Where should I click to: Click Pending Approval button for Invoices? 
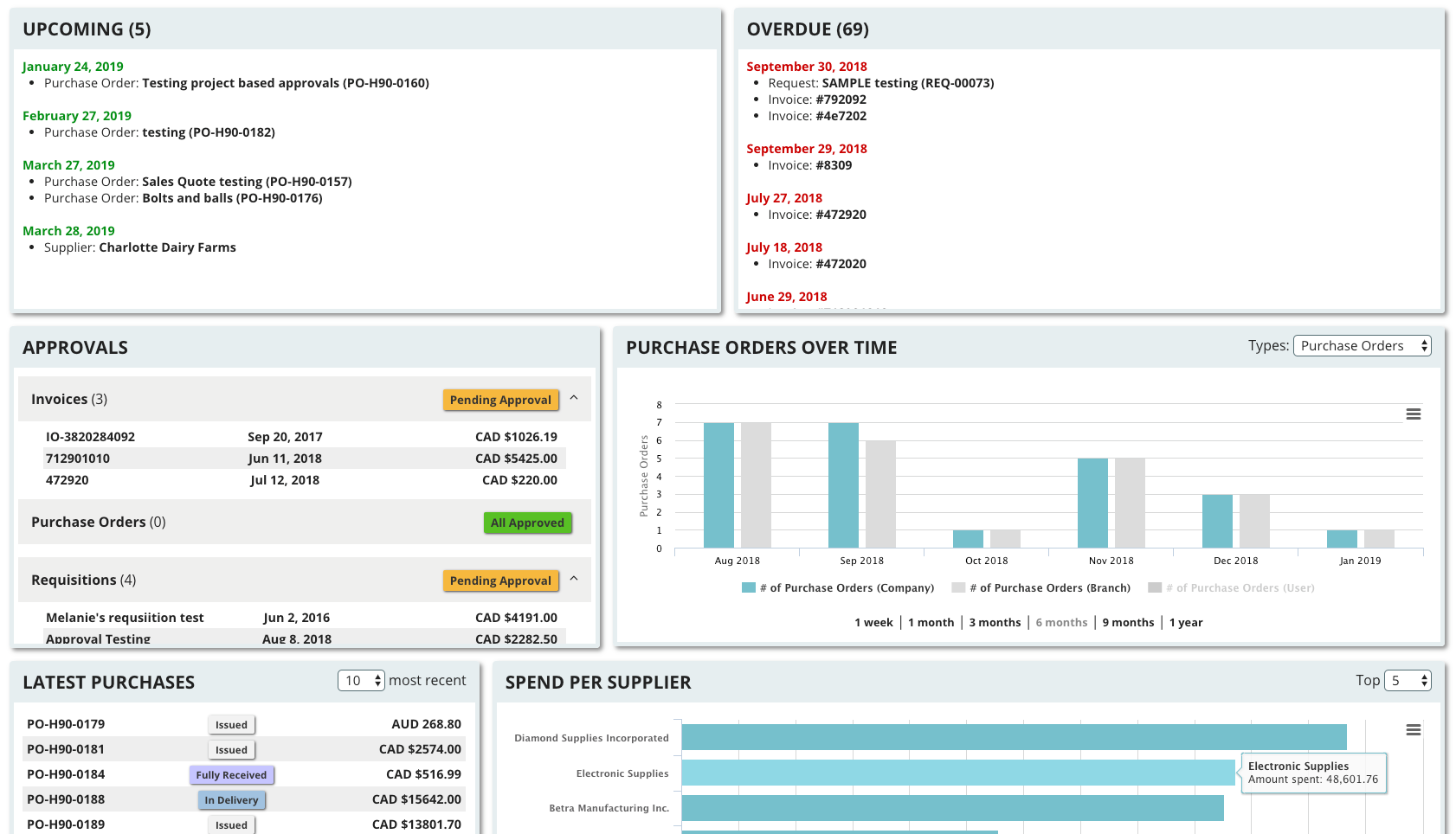[500, 399]
